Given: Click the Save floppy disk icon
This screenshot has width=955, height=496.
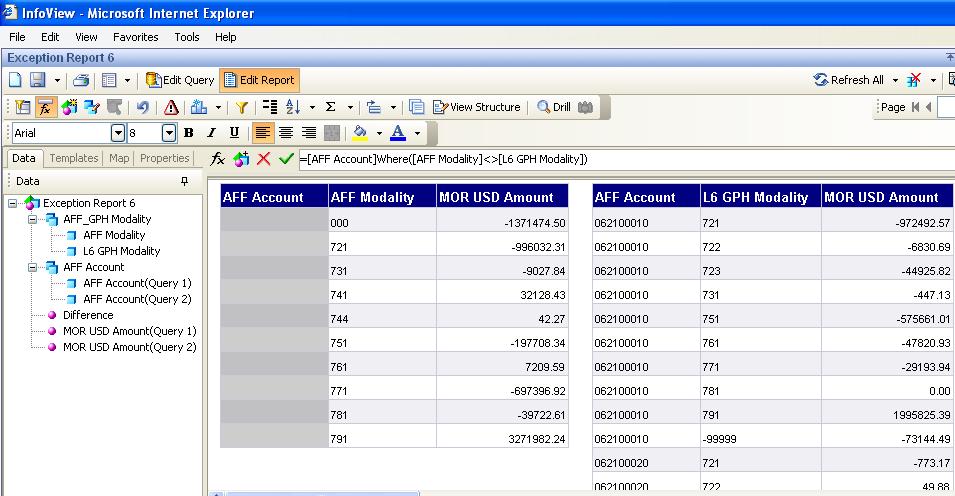Looking at the screenshot, I should pos(38,80).
